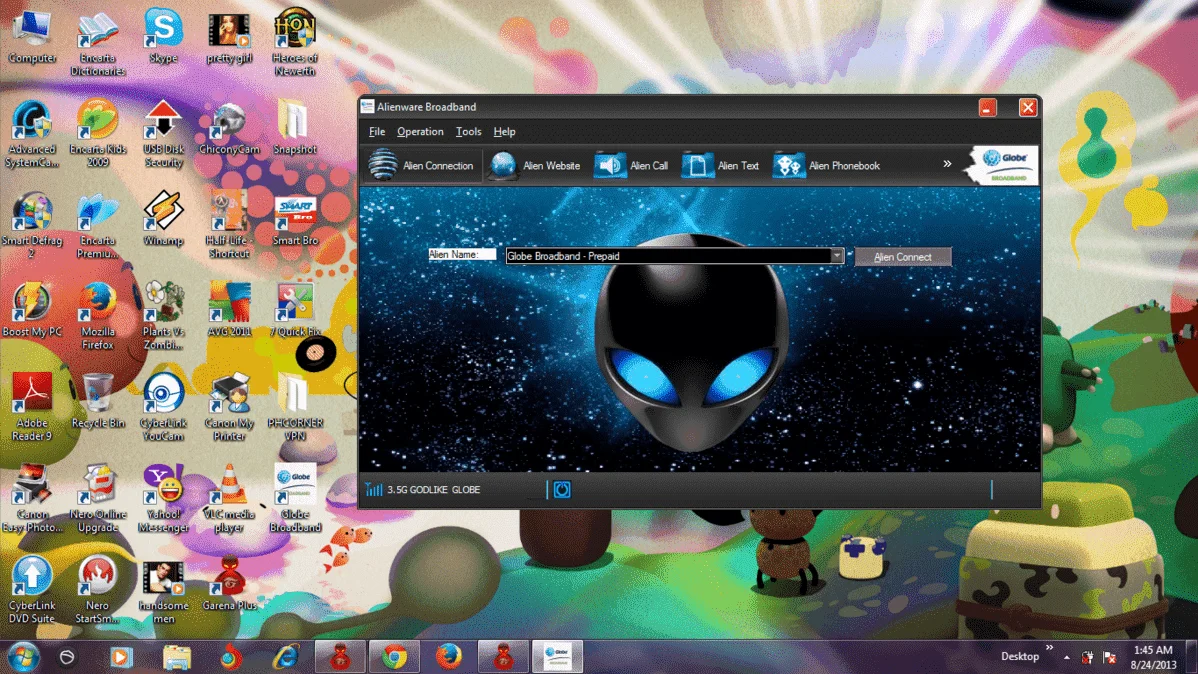The image size is (1198, 674).
Task: Click the 3.5G GODLIKE GLOBE status text
Action: tap(433, 489)
